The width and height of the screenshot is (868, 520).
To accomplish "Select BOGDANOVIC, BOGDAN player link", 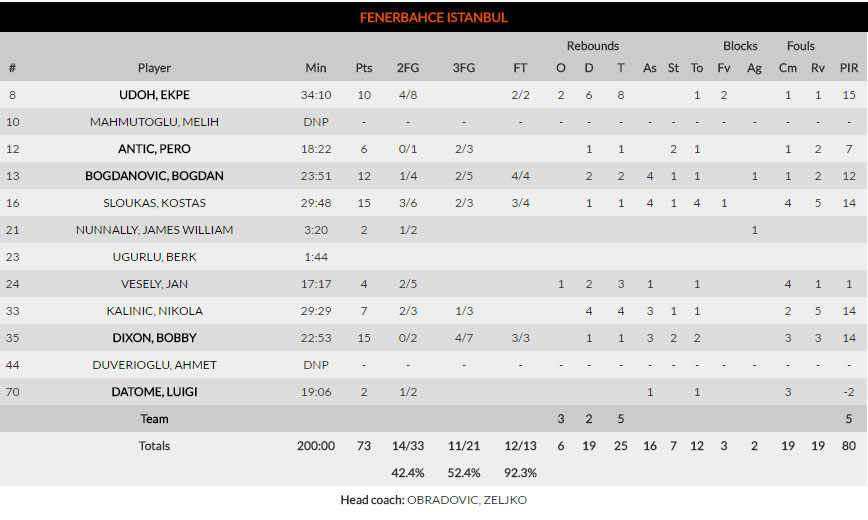I will [154, 176].
